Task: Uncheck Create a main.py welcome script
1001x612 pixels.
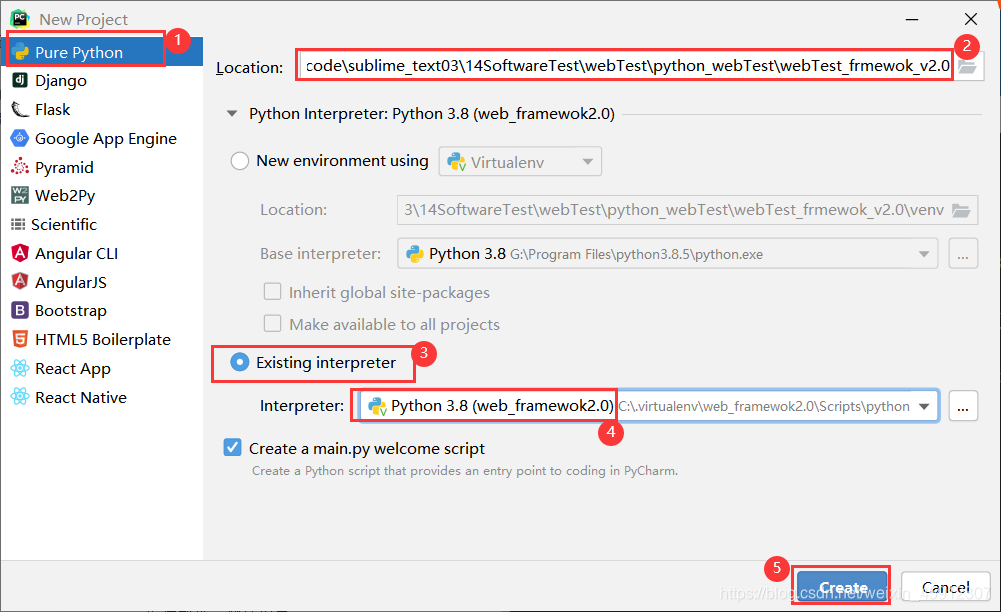Action: click(232, 447)
